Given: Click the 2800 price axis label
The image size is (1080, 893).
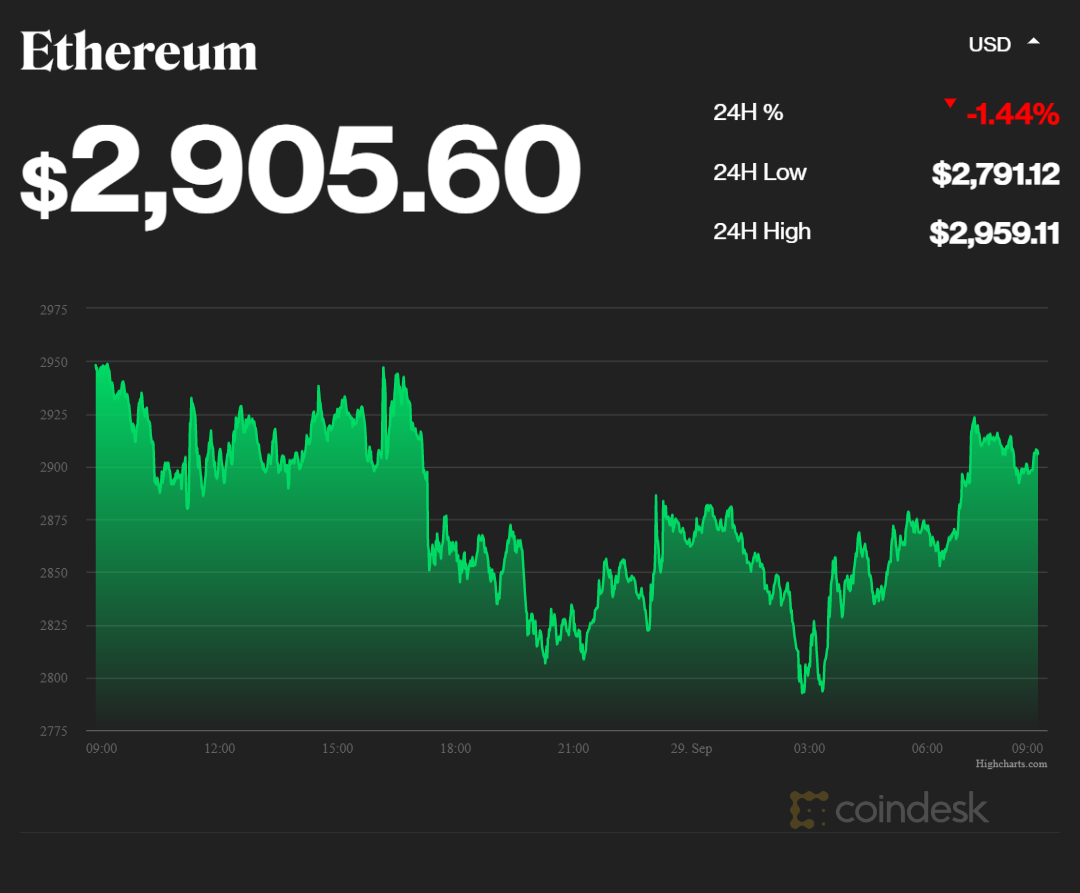Looking at the screenshot, I should 55,678.
